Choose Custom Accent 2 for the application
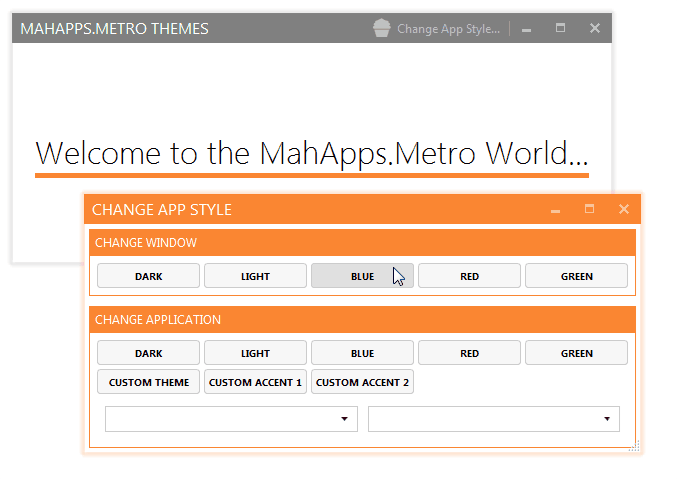This screenshot has width=677, height=479. tap(362, 382)
